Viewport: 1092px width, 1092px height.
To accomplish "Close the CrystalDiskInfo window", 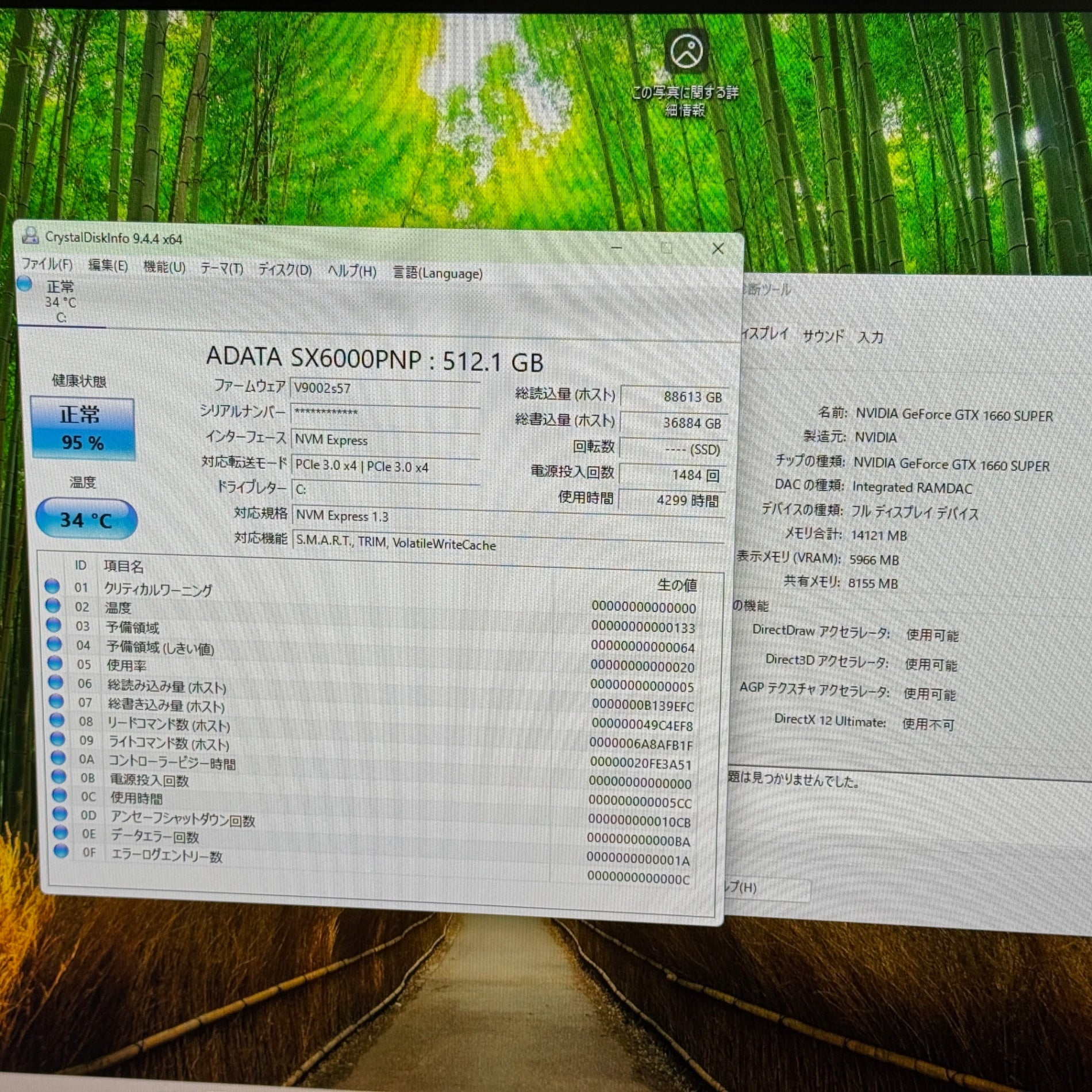I will pos(718,248).
